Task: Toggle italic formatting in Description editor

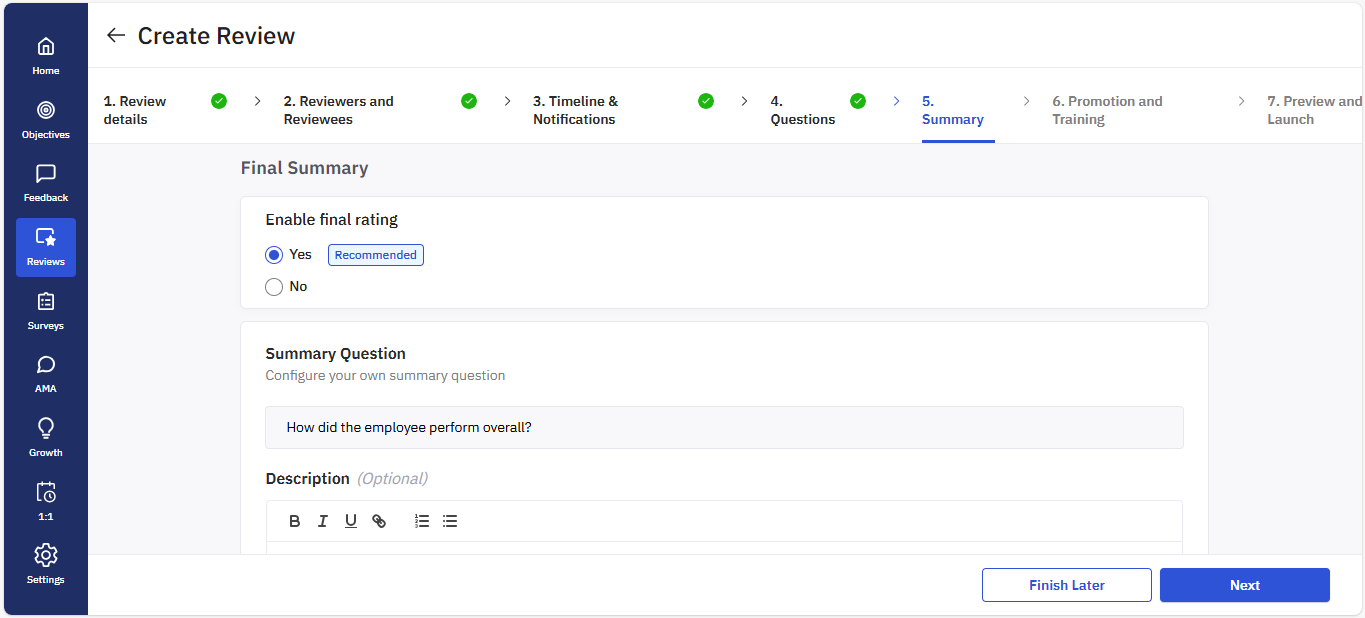Action: pos(322,521)
